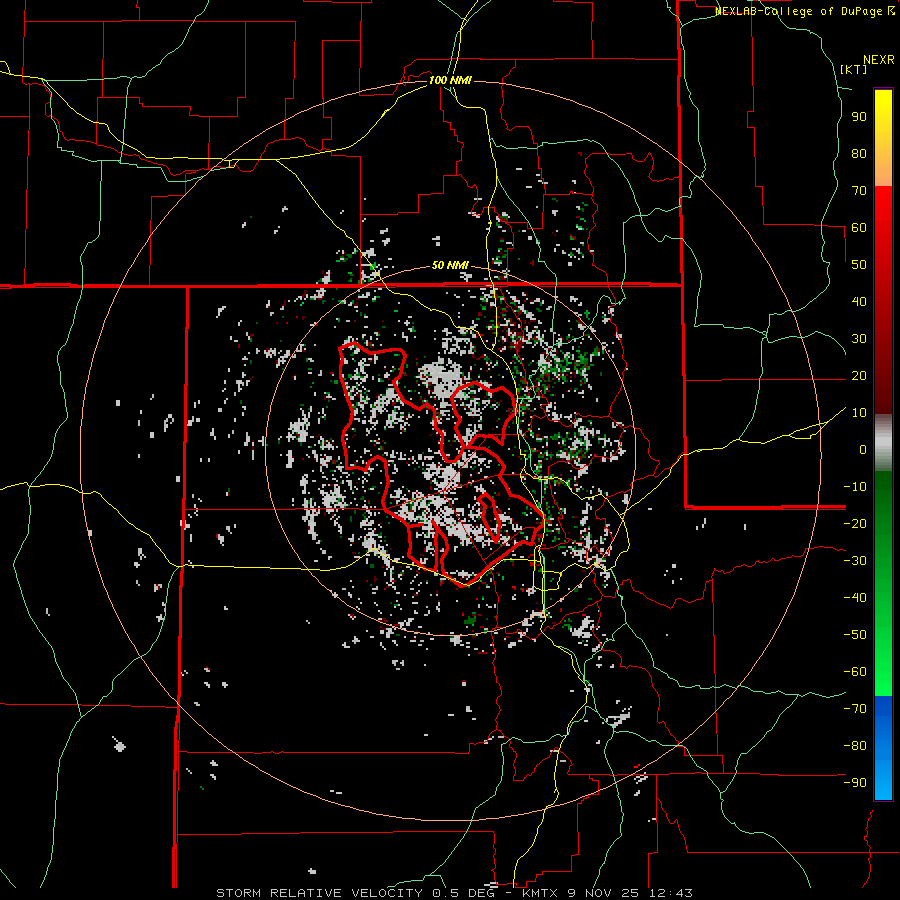
Task: Click the gray zero-velocity segment of color bar
Action: click(883, 443)
